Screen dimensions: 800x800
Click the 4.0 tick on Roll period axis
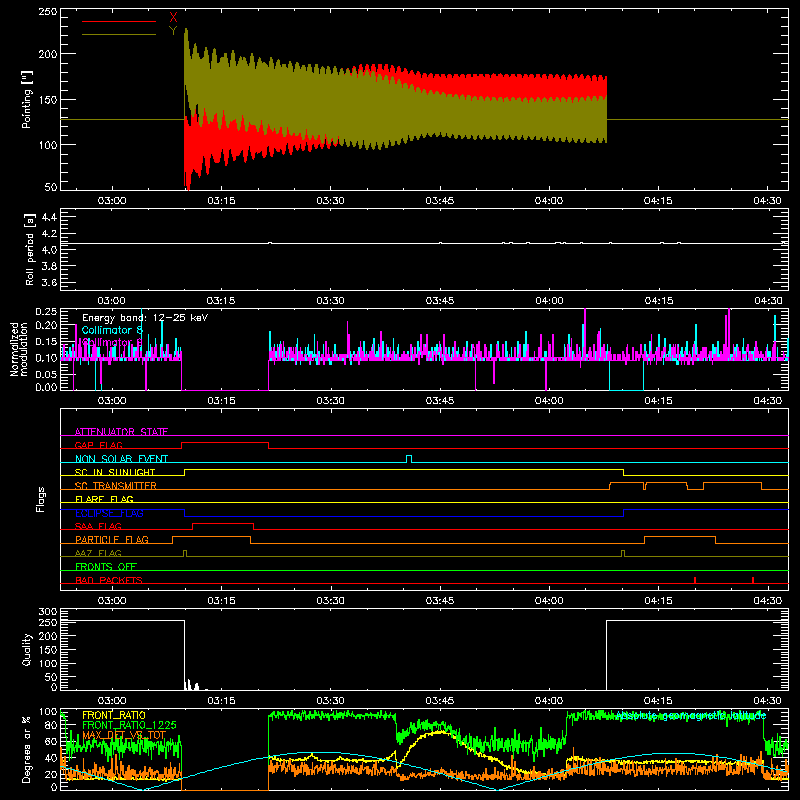[49, 250]
